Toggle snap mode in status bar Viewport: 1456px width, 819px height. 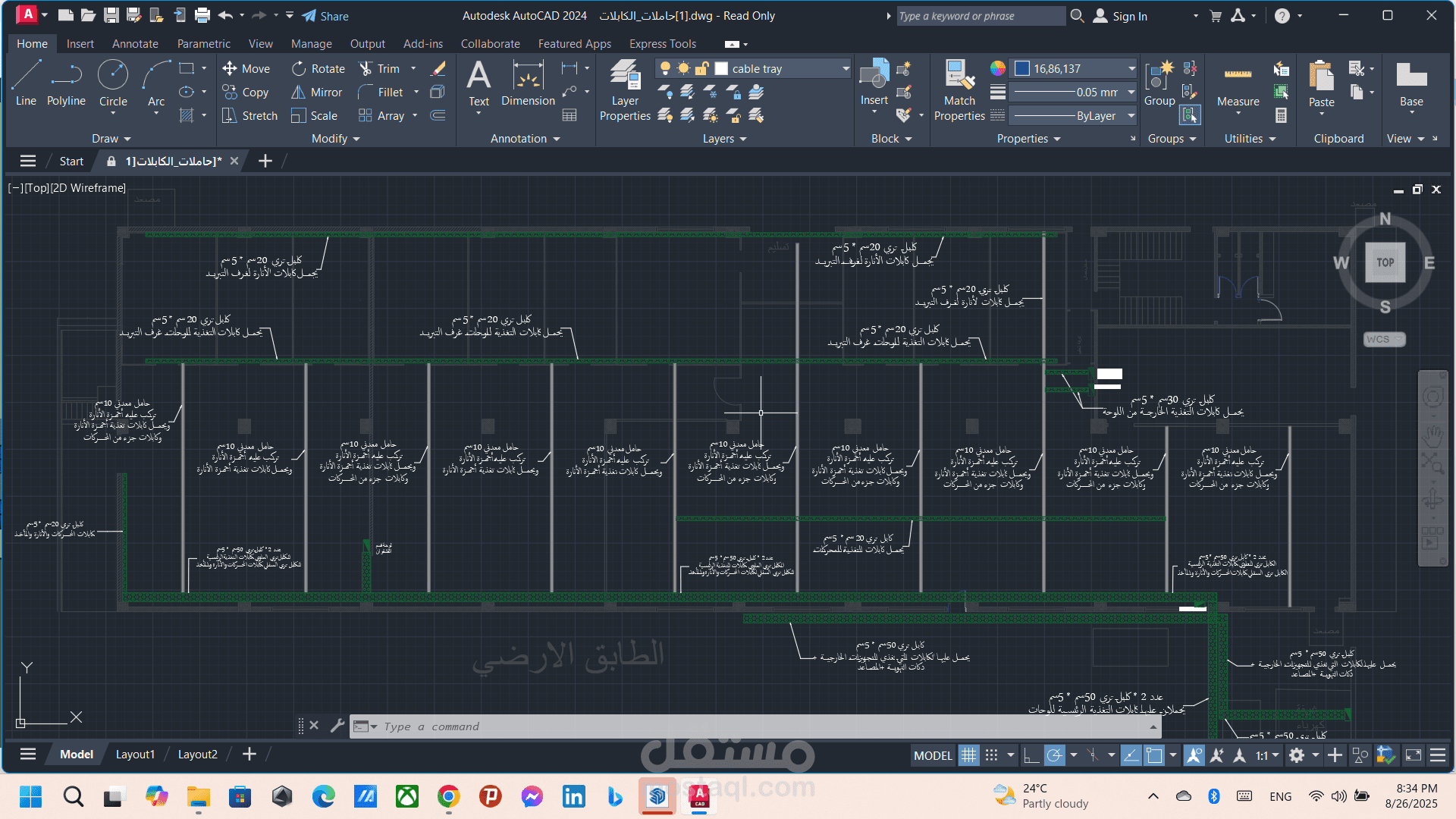[x=991, y=755]
